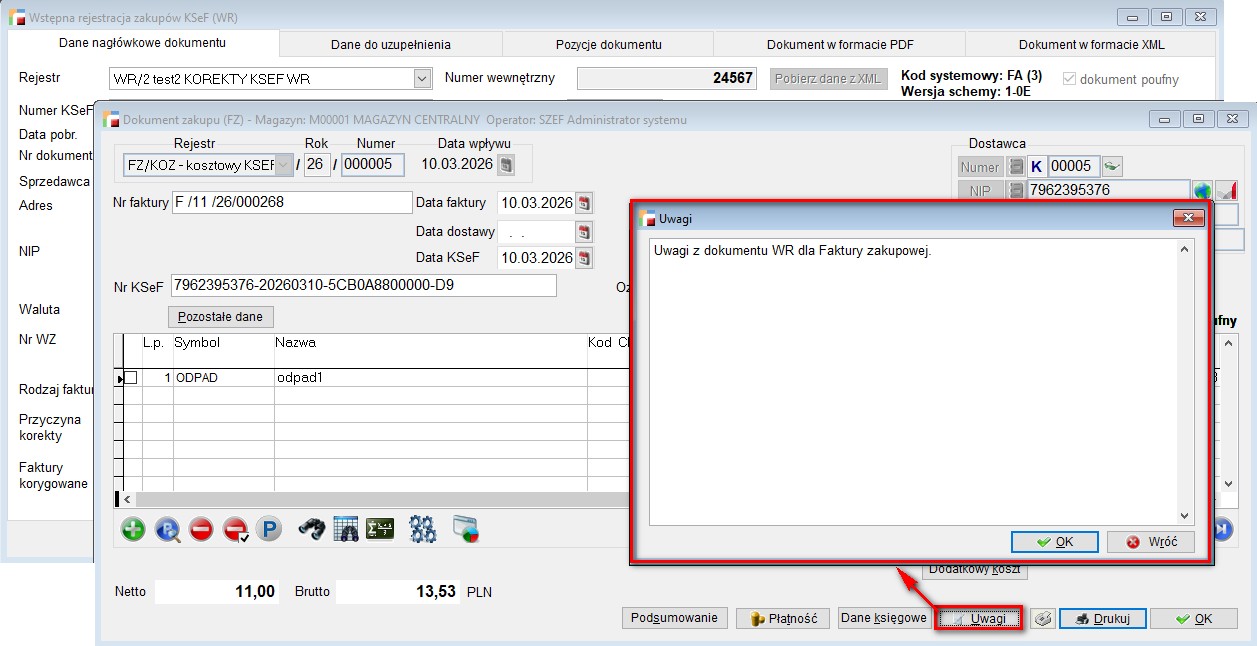1257x646 pixels.
Task: Check the box in the ODPAD row
Action: tap(130, 378)
